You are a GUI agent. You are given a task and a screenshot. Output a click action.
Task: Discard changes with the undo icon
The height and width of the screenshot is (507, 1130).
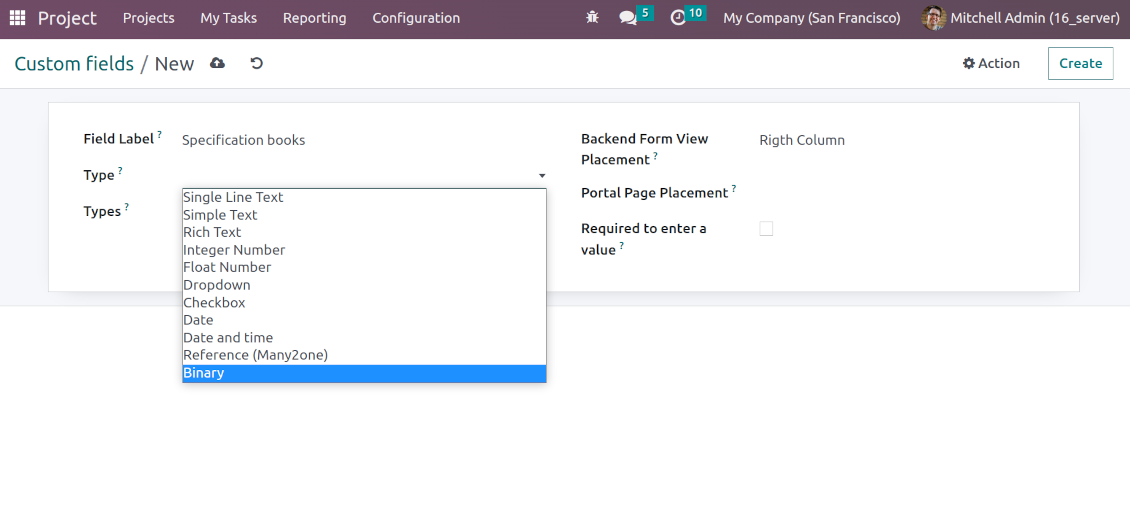pyautogui.click(x=257, y=63)
